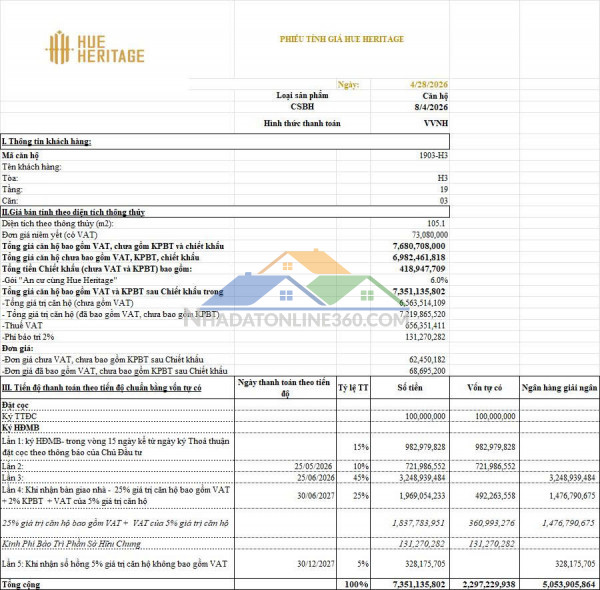Click the '45%' rate in Lần 3 row
The height and width of the screenshot is (590, 600).
click(x=361, y=478)
